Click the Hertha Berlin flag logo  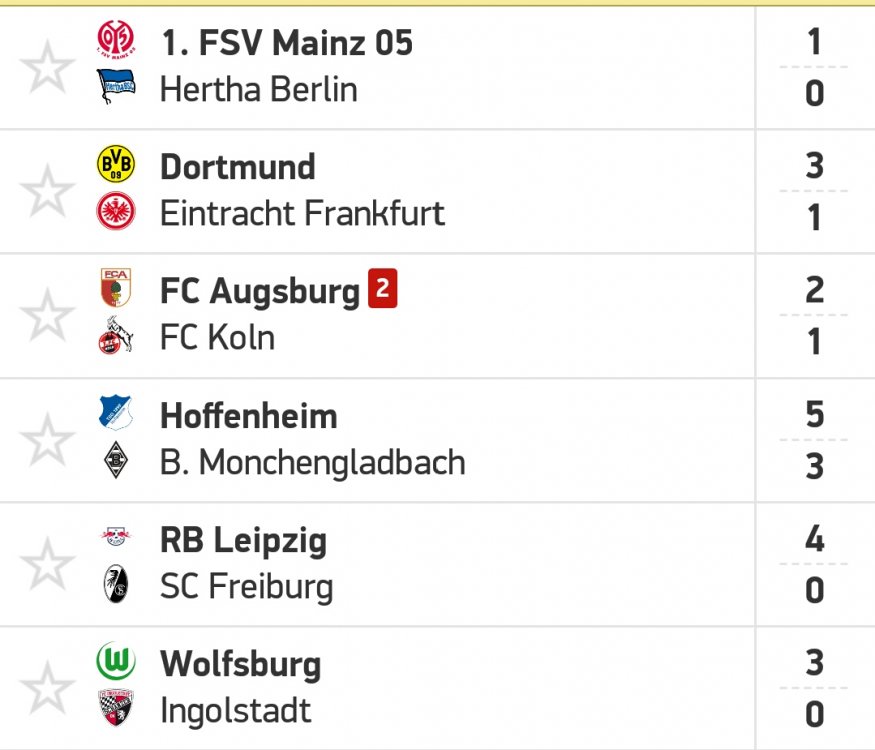pos(116,86)
